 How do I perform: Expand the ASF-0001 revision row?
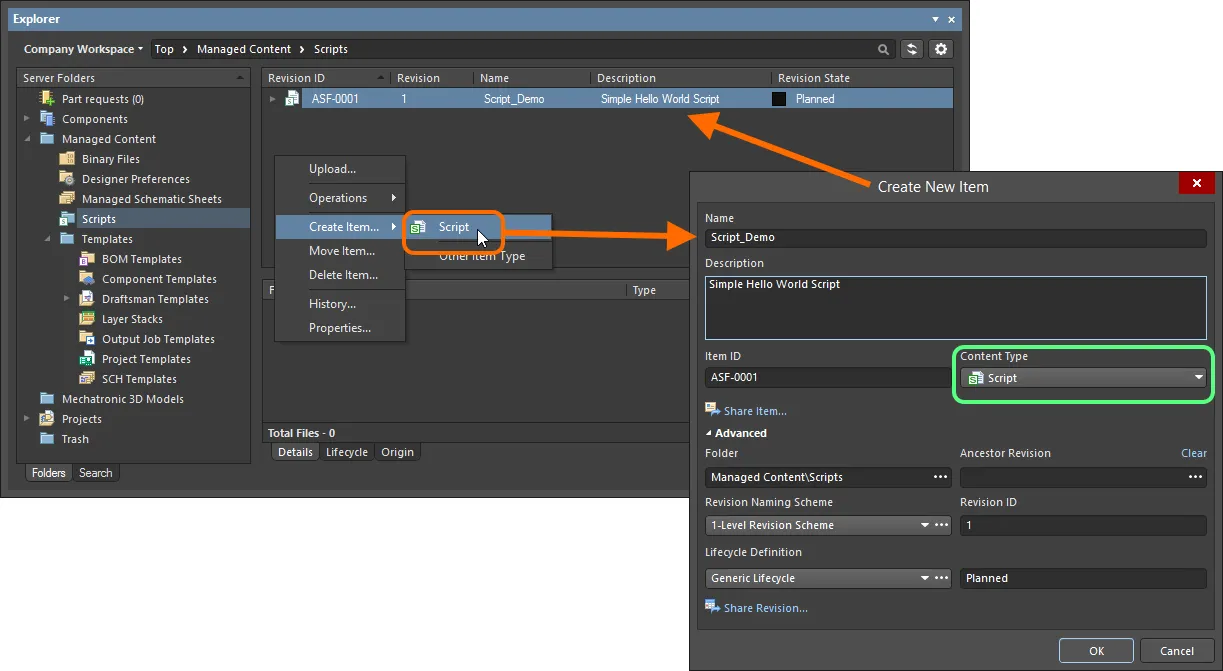coord(273,99)
